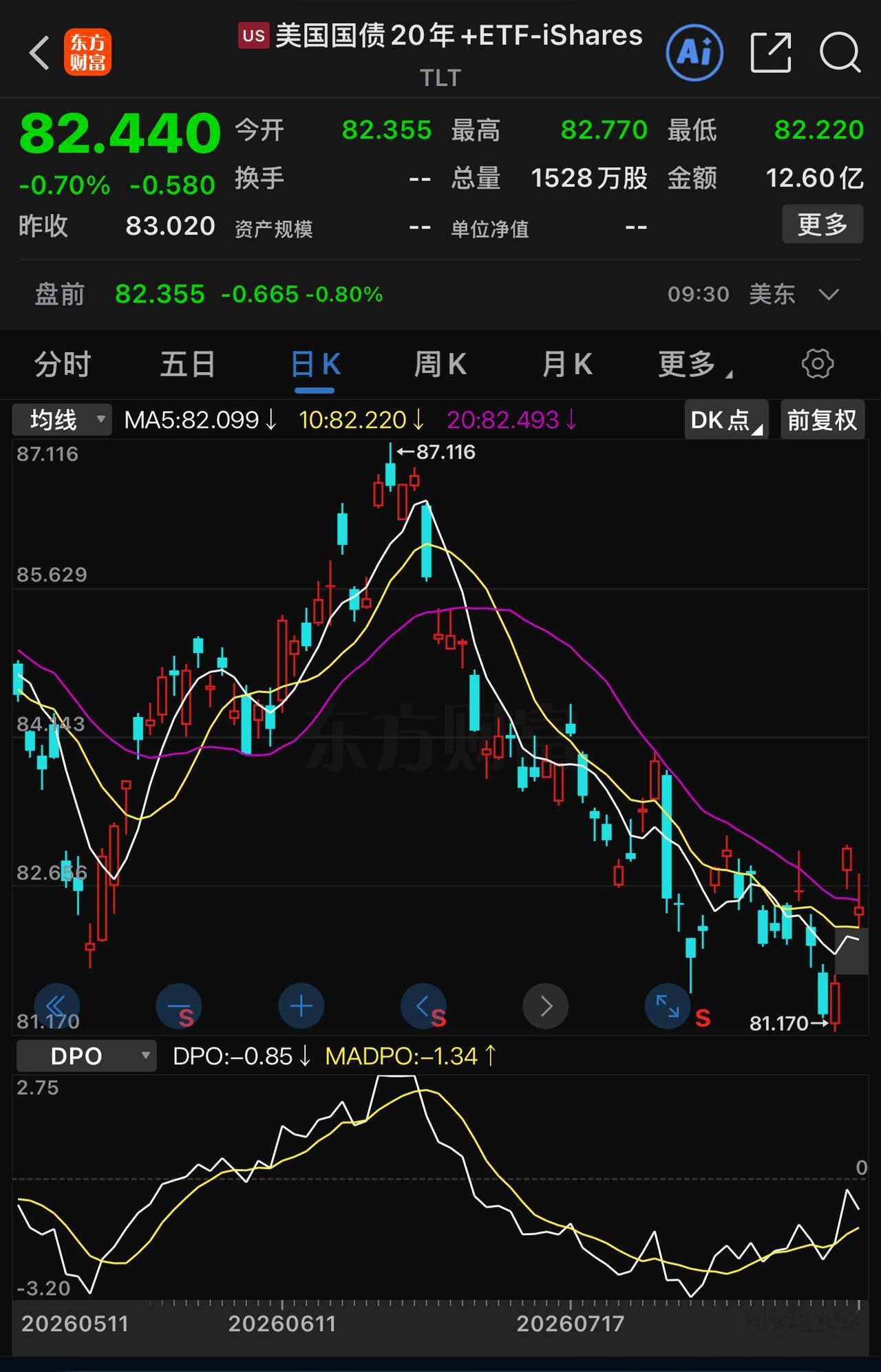The image size is (881, 1372).
Task: Tap the back arrow icon
Action: 40,53
